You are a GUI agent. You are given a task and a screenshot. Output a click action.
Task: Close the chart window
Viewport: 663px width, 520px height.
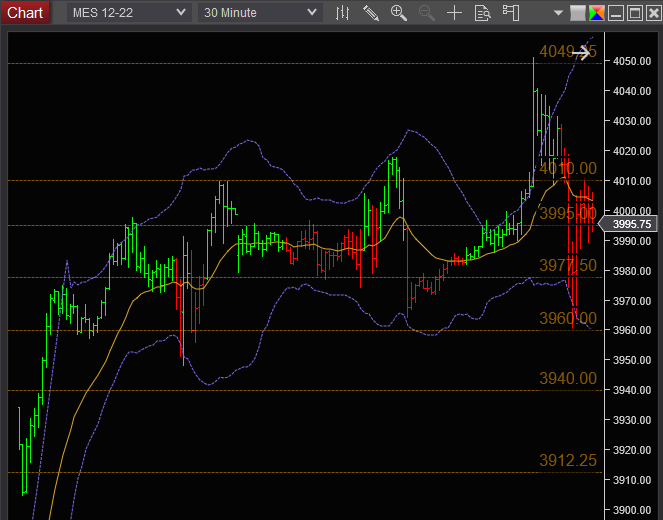click(x=654, y=13)
